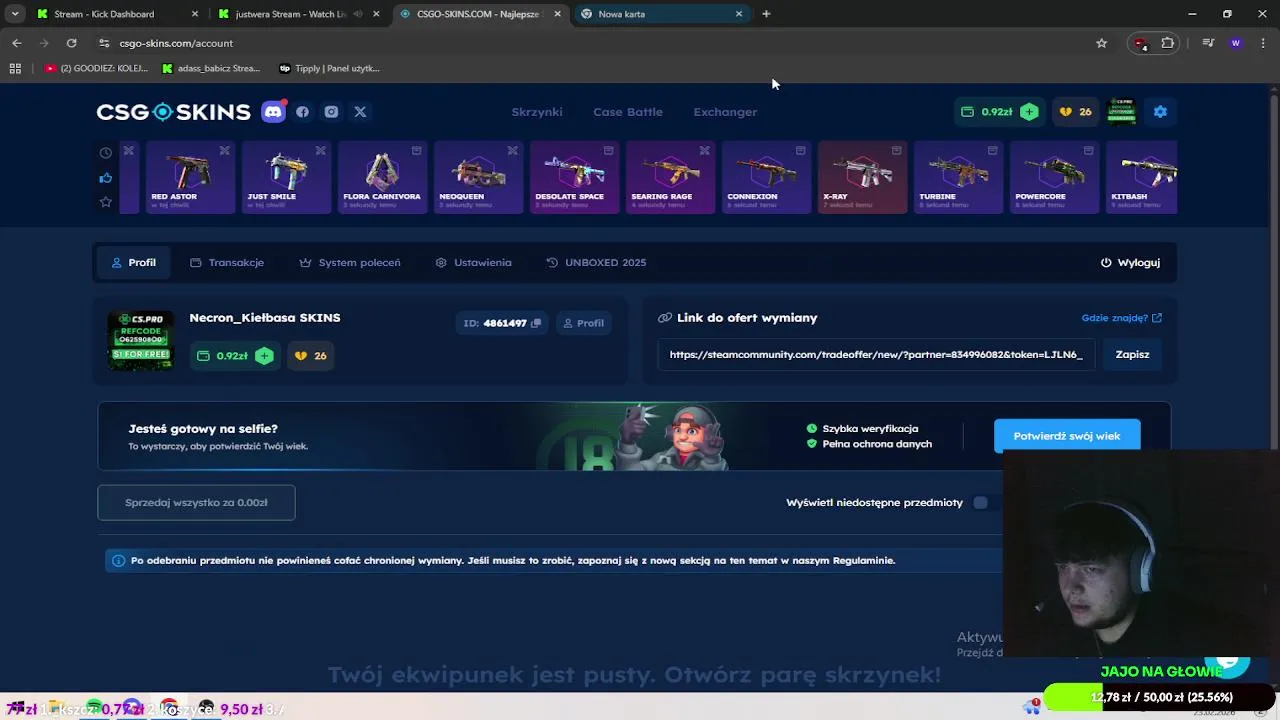Screen dimensions: 1280x720
Task: Go to Exchanger section
Action: [725, 112]
